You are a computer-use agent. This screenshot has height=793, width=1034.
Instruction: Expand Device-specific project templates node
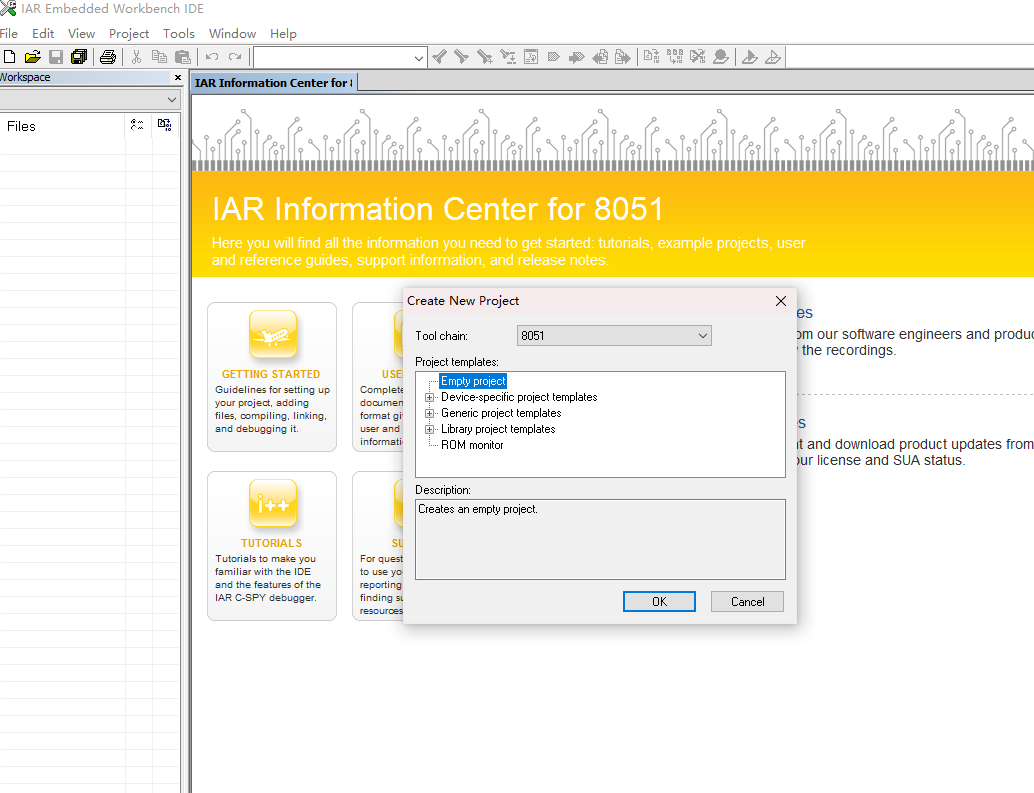pyautogui.click(x=429, y=397)
